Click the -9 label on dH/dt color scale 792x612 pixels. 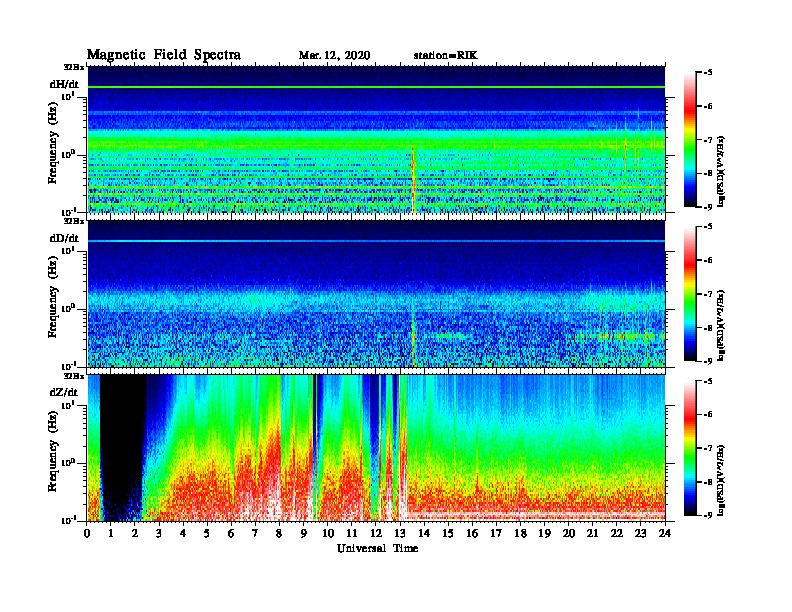[707, 207]
